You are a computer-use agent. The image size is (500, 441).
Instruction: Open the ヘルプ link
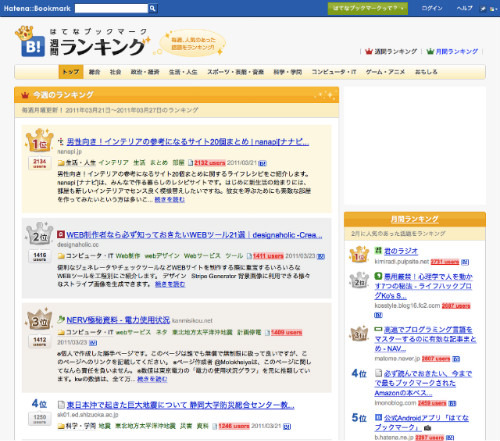click(465, 8)
